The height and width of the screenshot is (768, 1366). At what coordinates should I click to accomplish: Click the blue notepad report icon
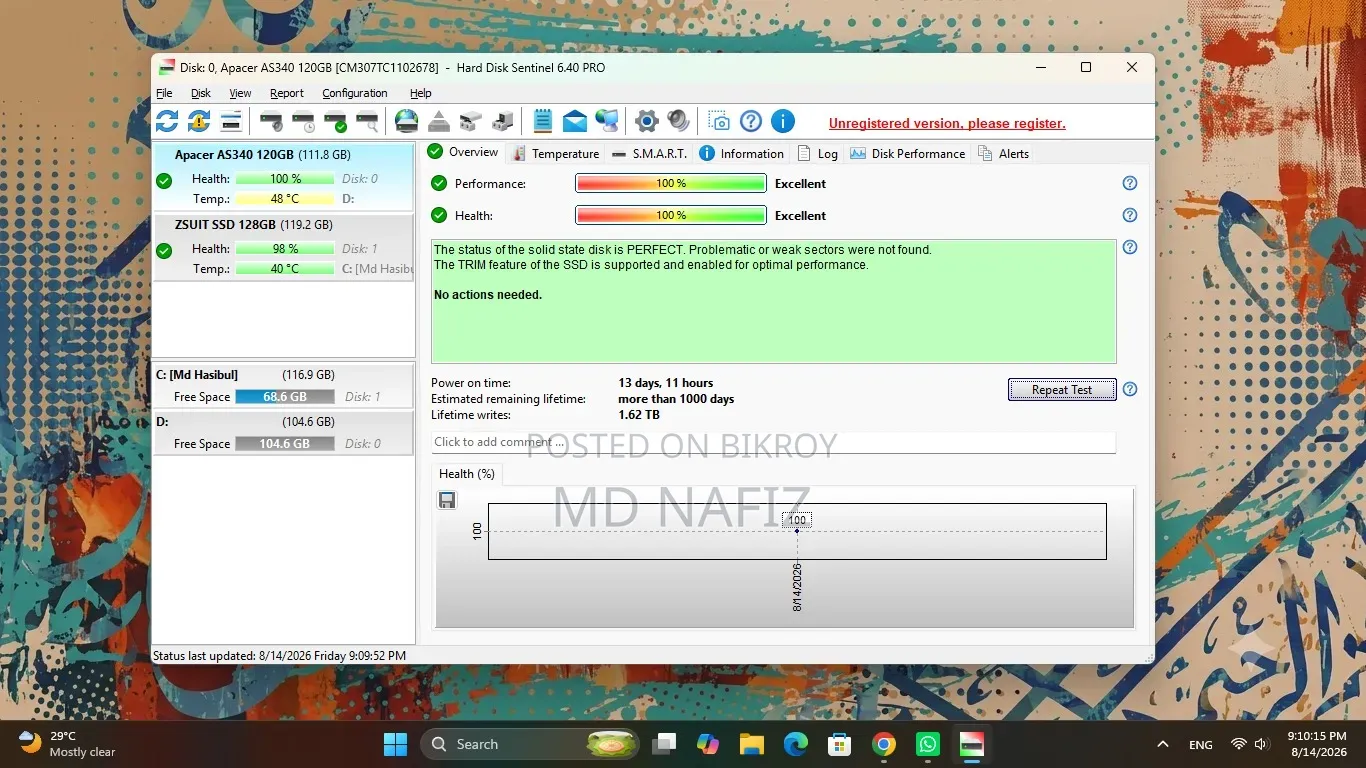coord(543,122)
